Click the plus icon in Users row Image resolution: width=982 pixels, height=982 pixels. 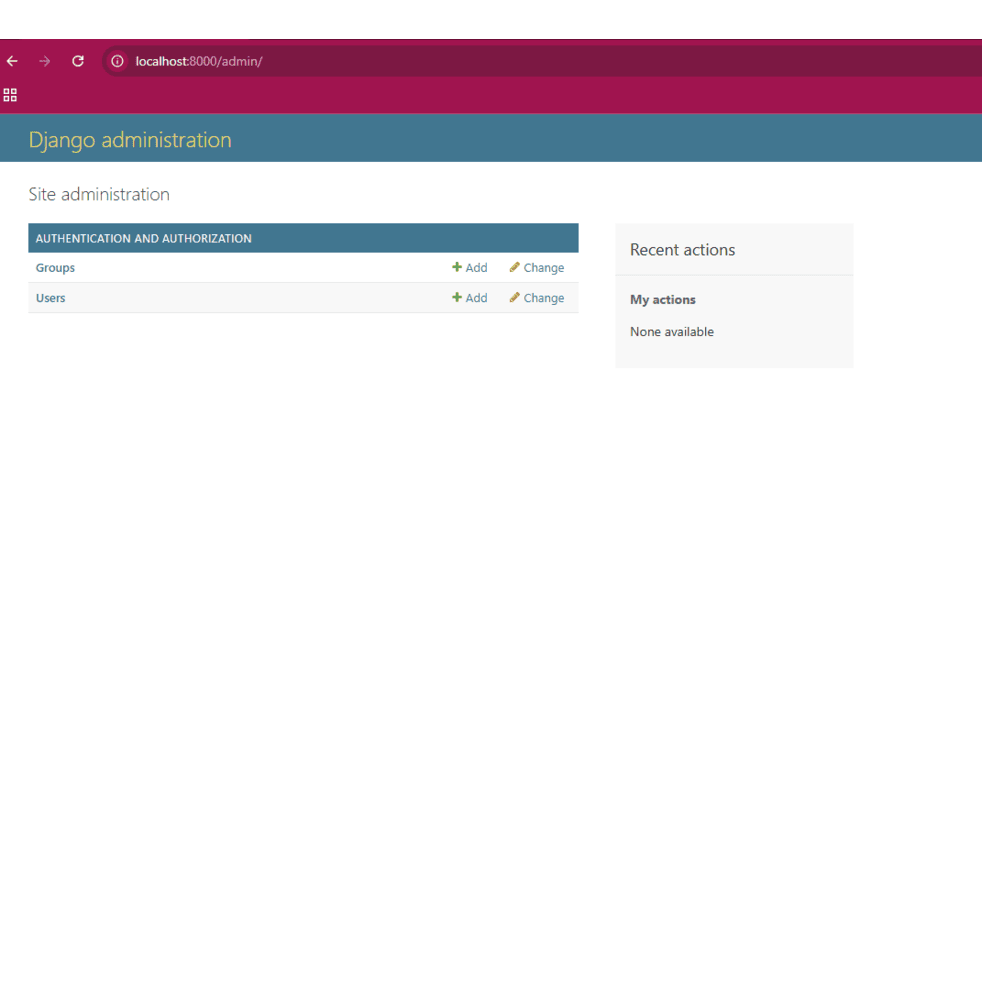[x=457, y=297]
